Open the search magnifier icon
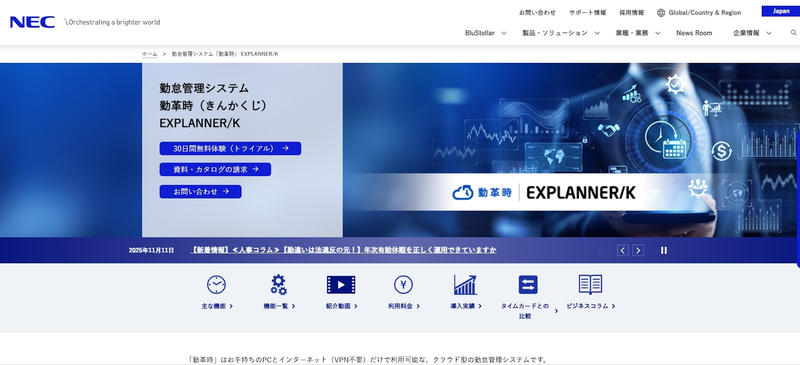The width and height of the screenshot is (800, 365). click(793, 33)
